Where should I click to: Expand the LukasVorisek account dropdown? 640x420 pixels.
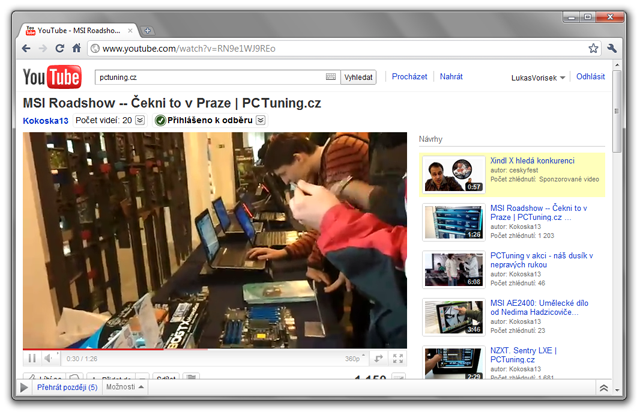(538, 78)
